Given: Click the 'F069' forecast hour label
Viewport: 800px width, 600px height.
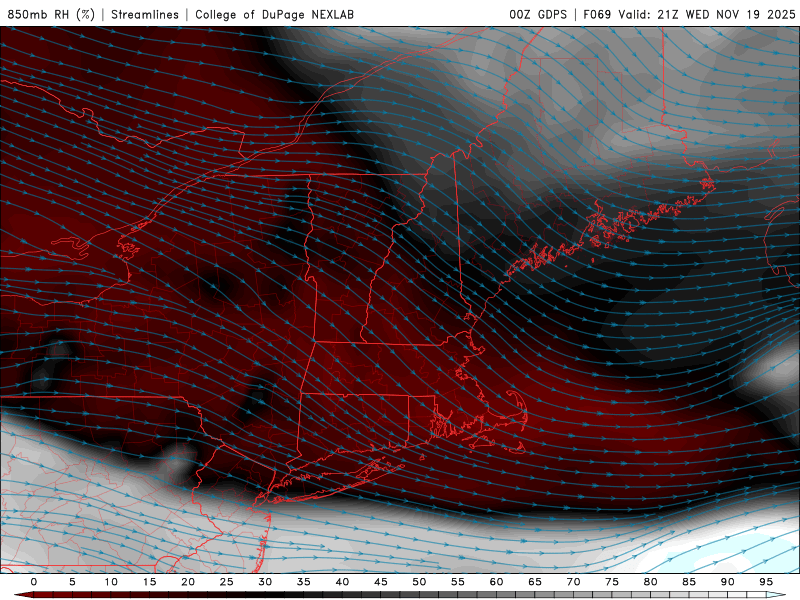Looking at the screenshot, I should tap(597, 14).
